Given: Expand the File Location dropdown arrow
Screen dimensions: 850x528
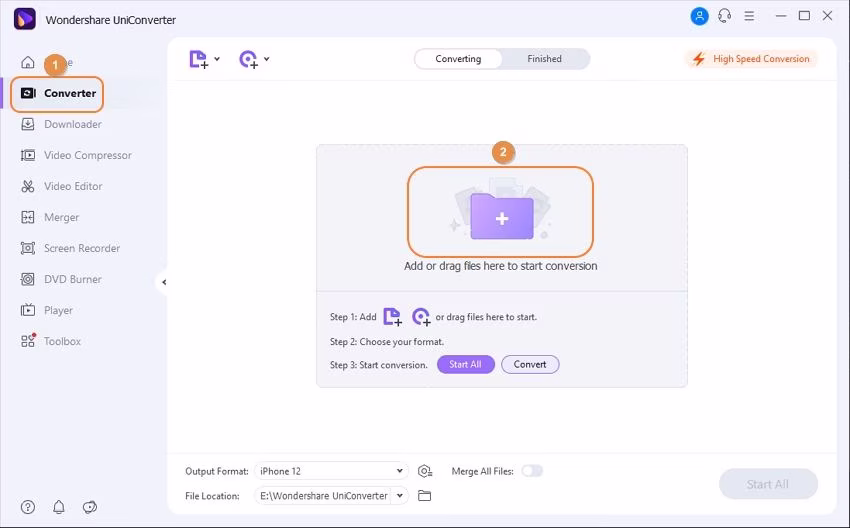Looking at the screenshot, I should (x=400, y=495).
